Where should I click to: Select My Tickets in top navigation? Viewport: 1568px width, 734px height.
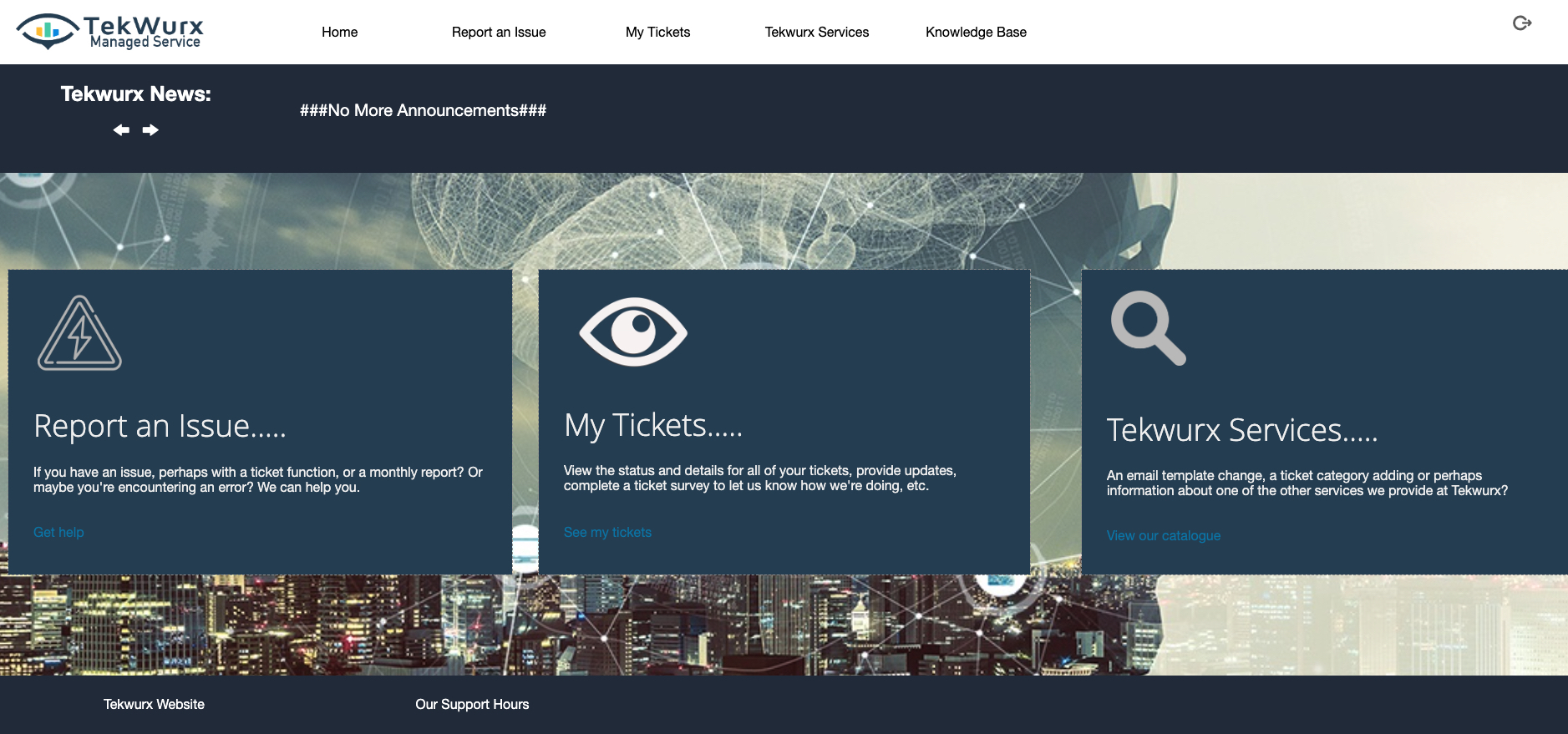pos(657,33)
